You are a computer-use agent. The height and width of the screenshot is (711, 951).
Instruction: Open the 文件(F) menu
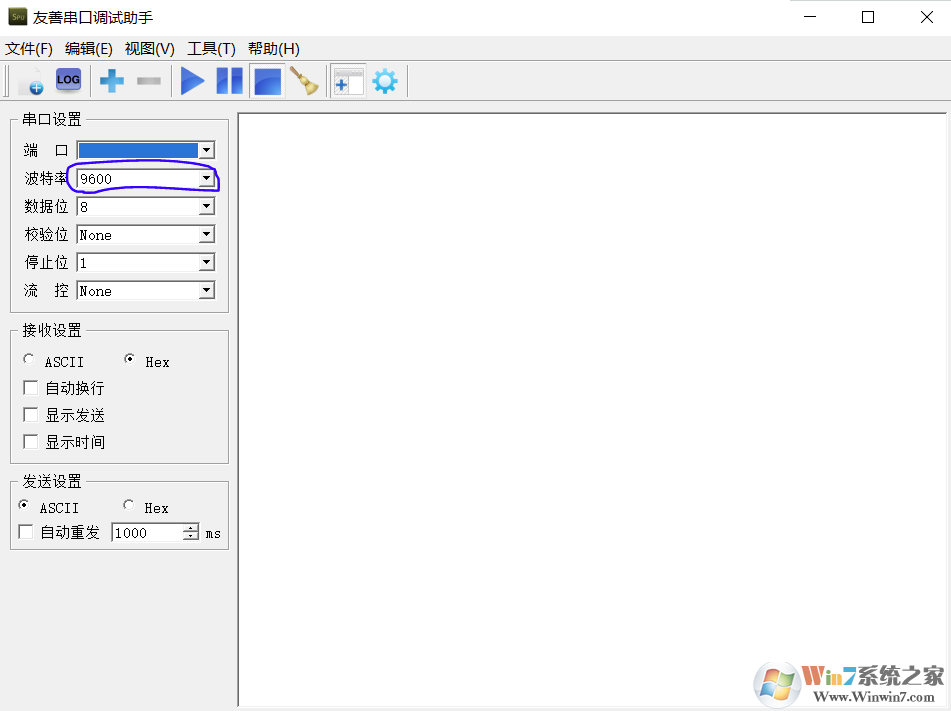(29, 49)
